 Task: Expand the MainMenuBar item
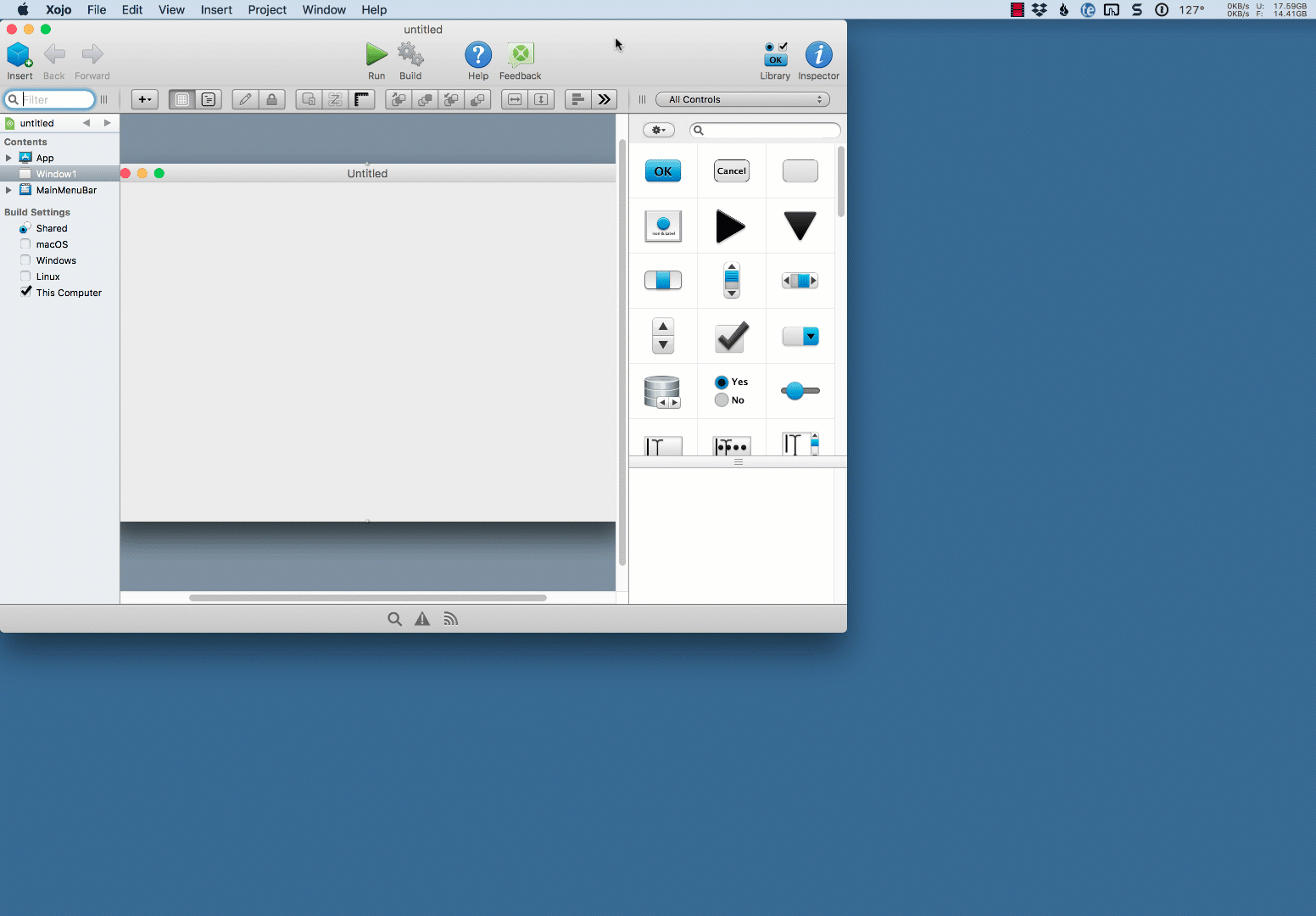[9, 191]
